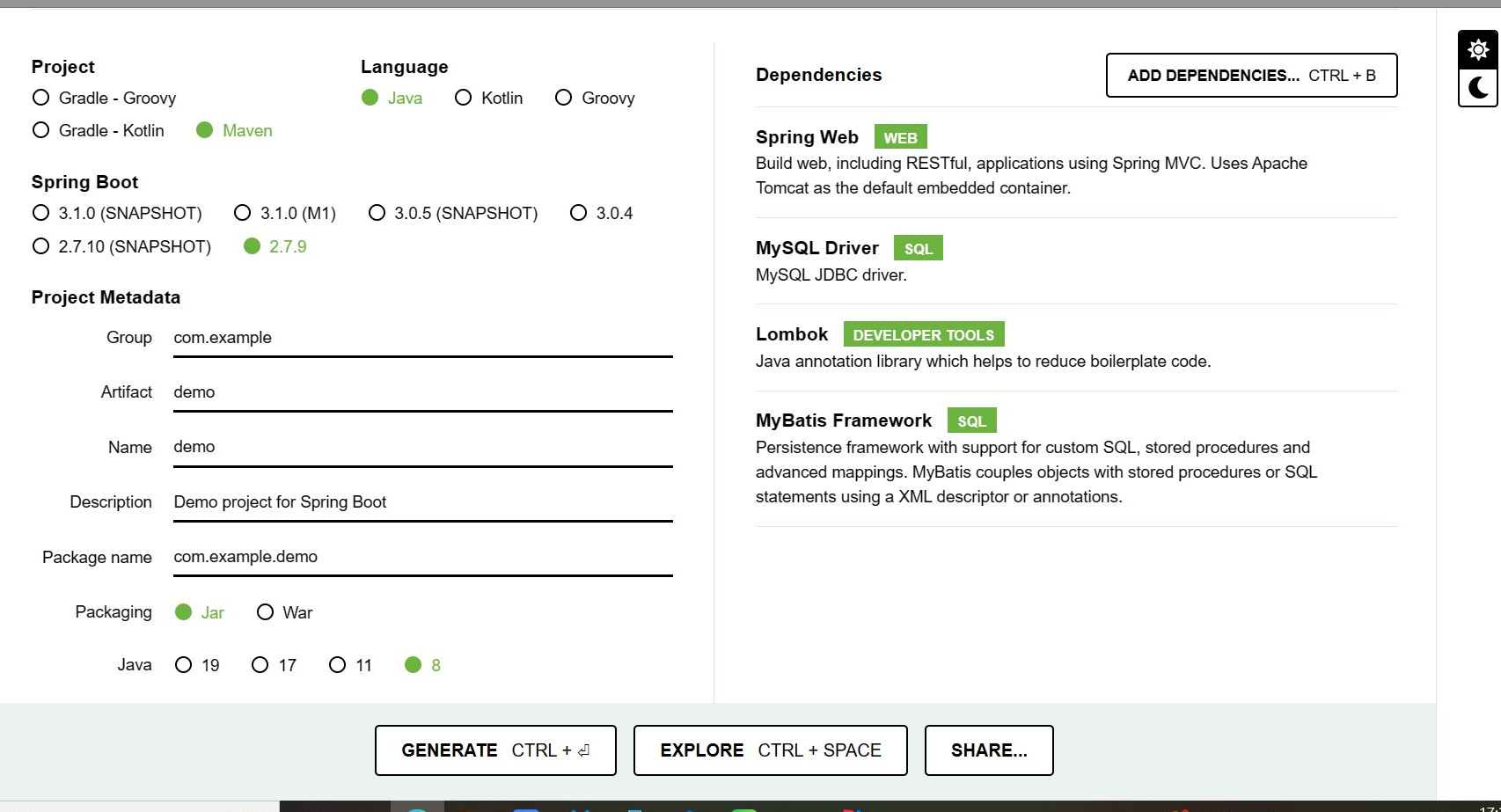The width and height of the screenshot is (1501, 812).
Task: Click the Dependencies heading
Action: (818, 75)
